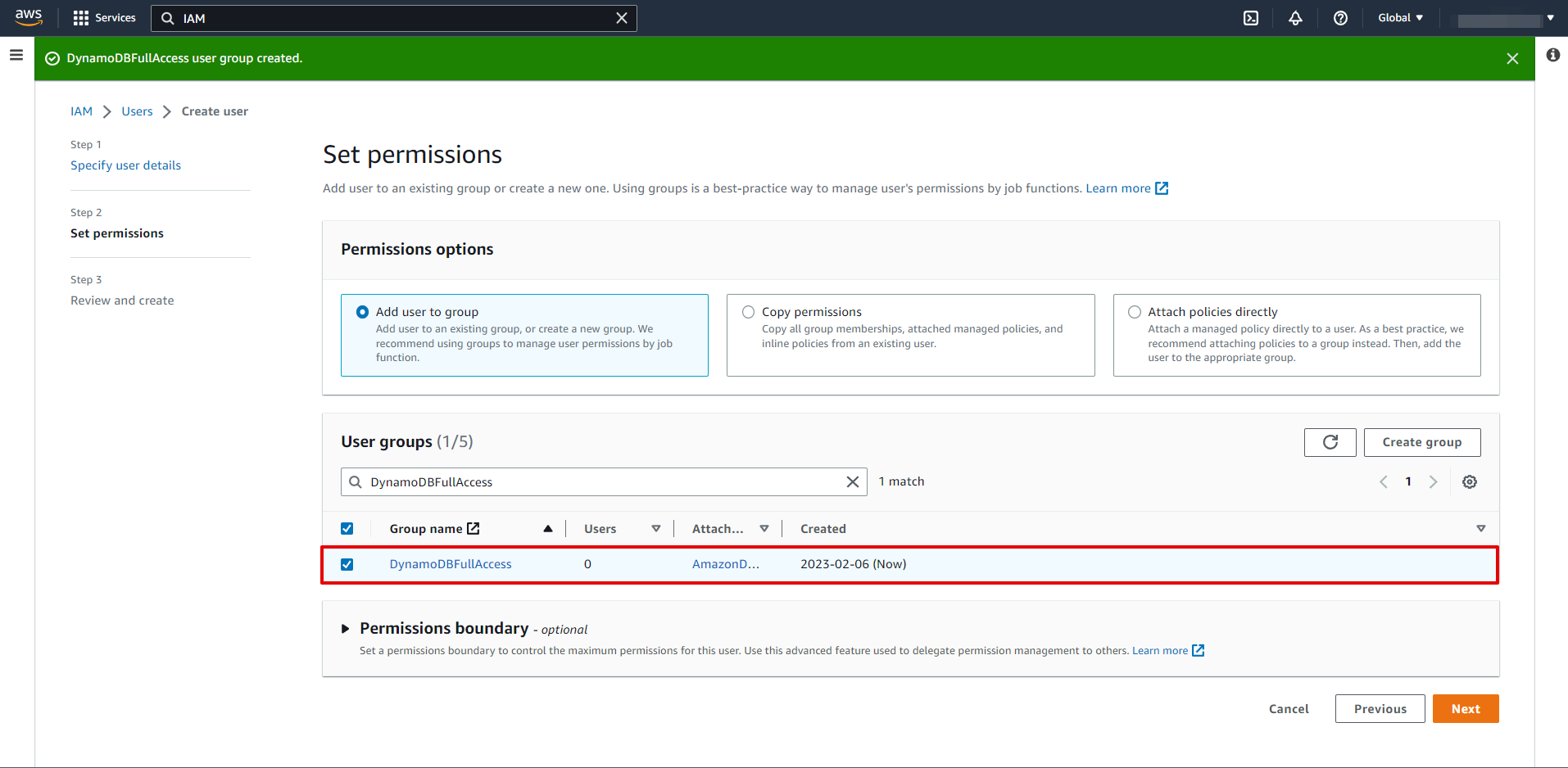Click the orange Next button
Viewport: 1568px width, 768px height.
1466,709
